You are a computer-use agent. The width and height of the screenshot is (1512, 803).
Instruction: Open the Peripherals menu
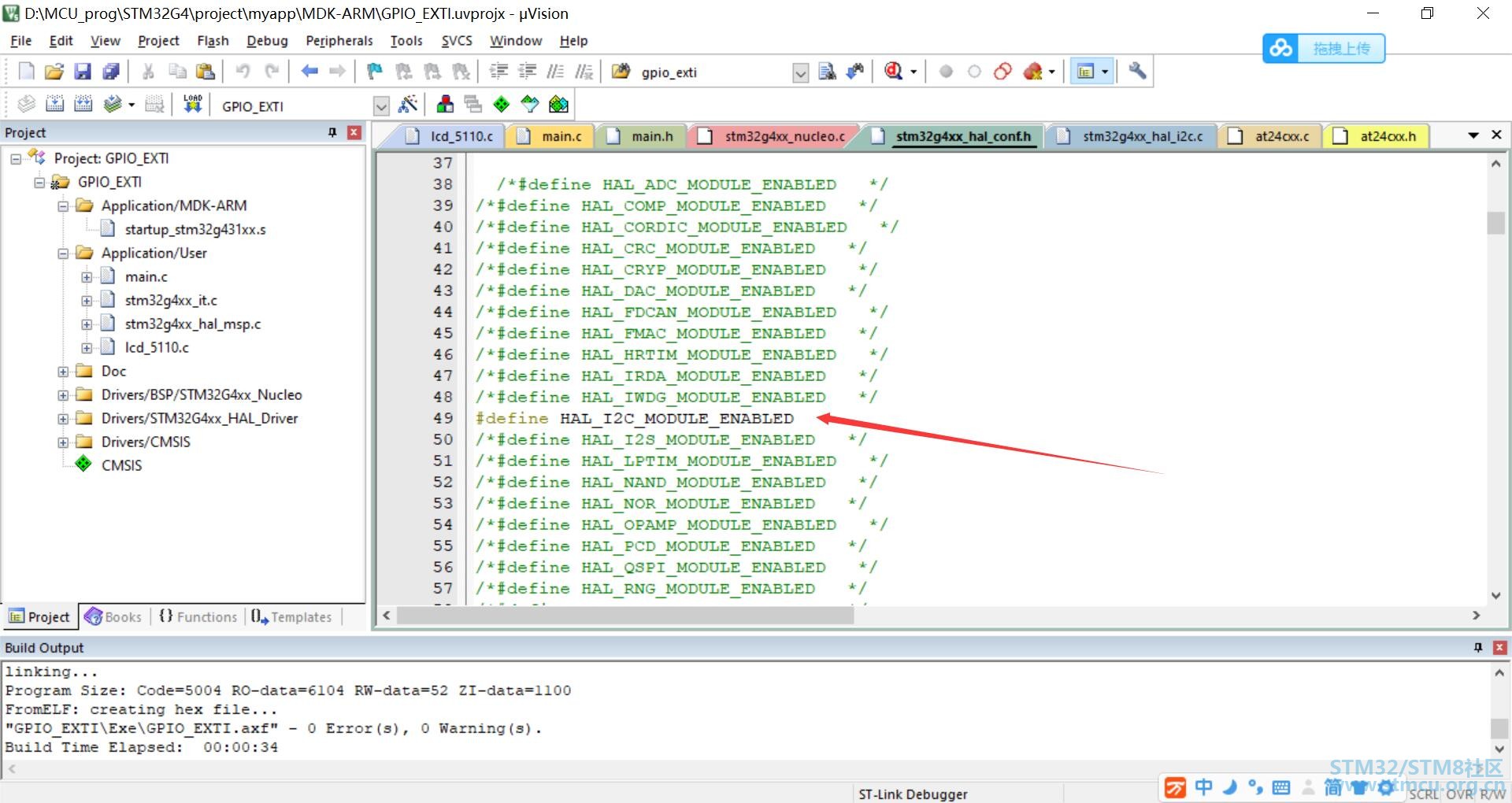339,41
